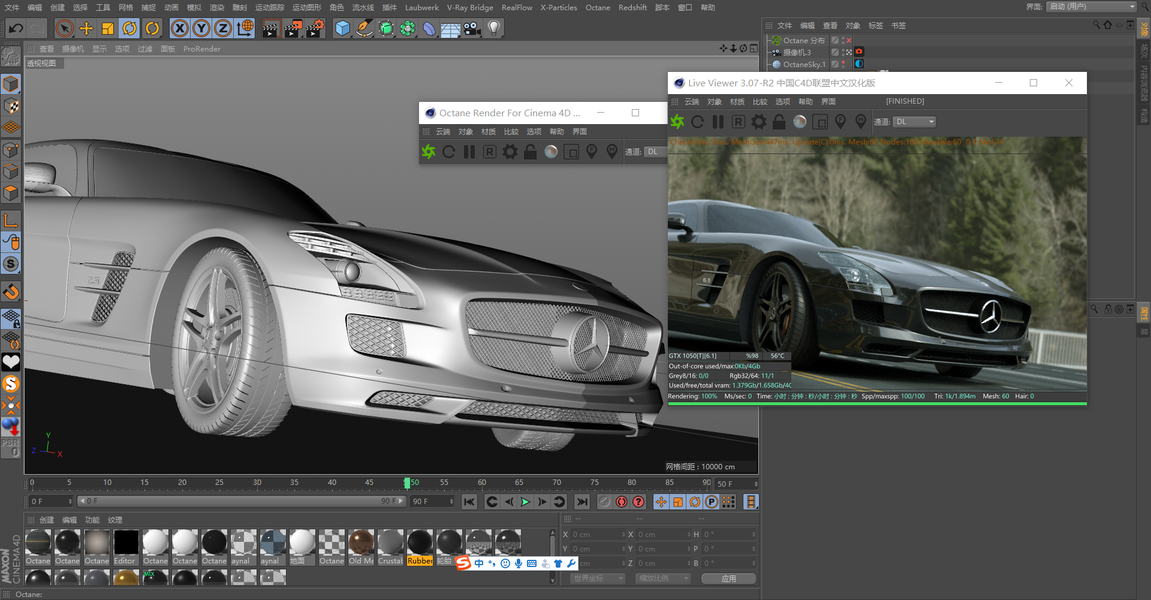The image size is (1151, 600).
Task: Click the 0 F–90 F timeline range slider bar
Action: [x=241, y=501]
